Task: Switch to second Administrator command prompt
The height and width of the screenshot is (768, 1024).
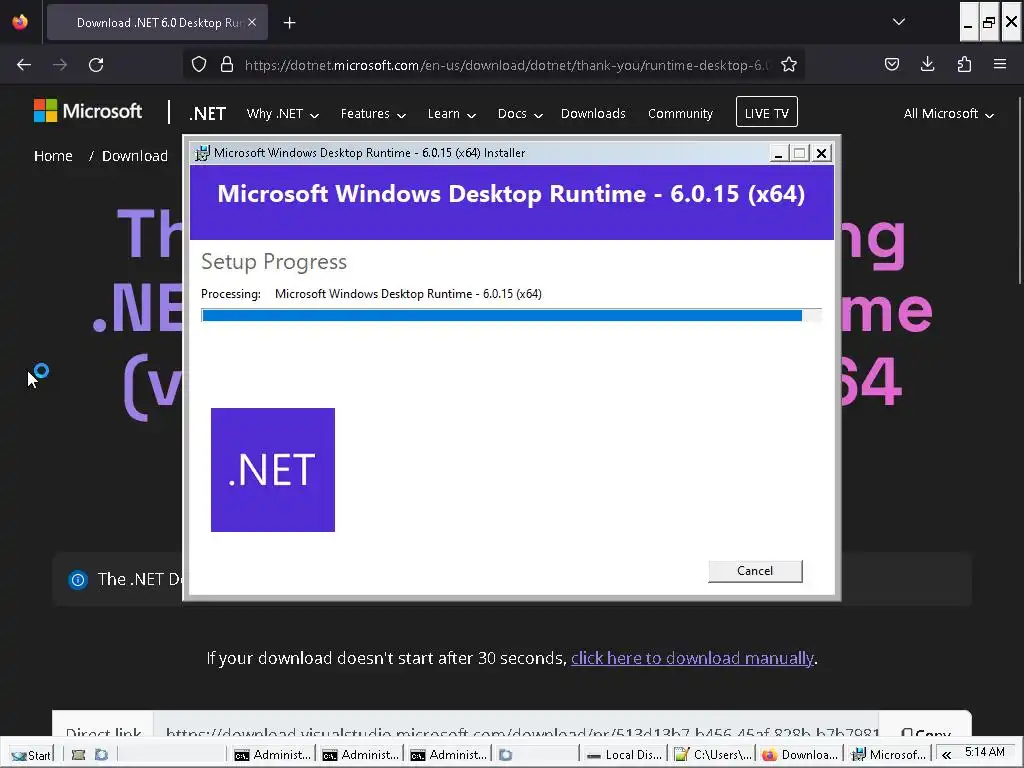Action: (x=360, y=755)
